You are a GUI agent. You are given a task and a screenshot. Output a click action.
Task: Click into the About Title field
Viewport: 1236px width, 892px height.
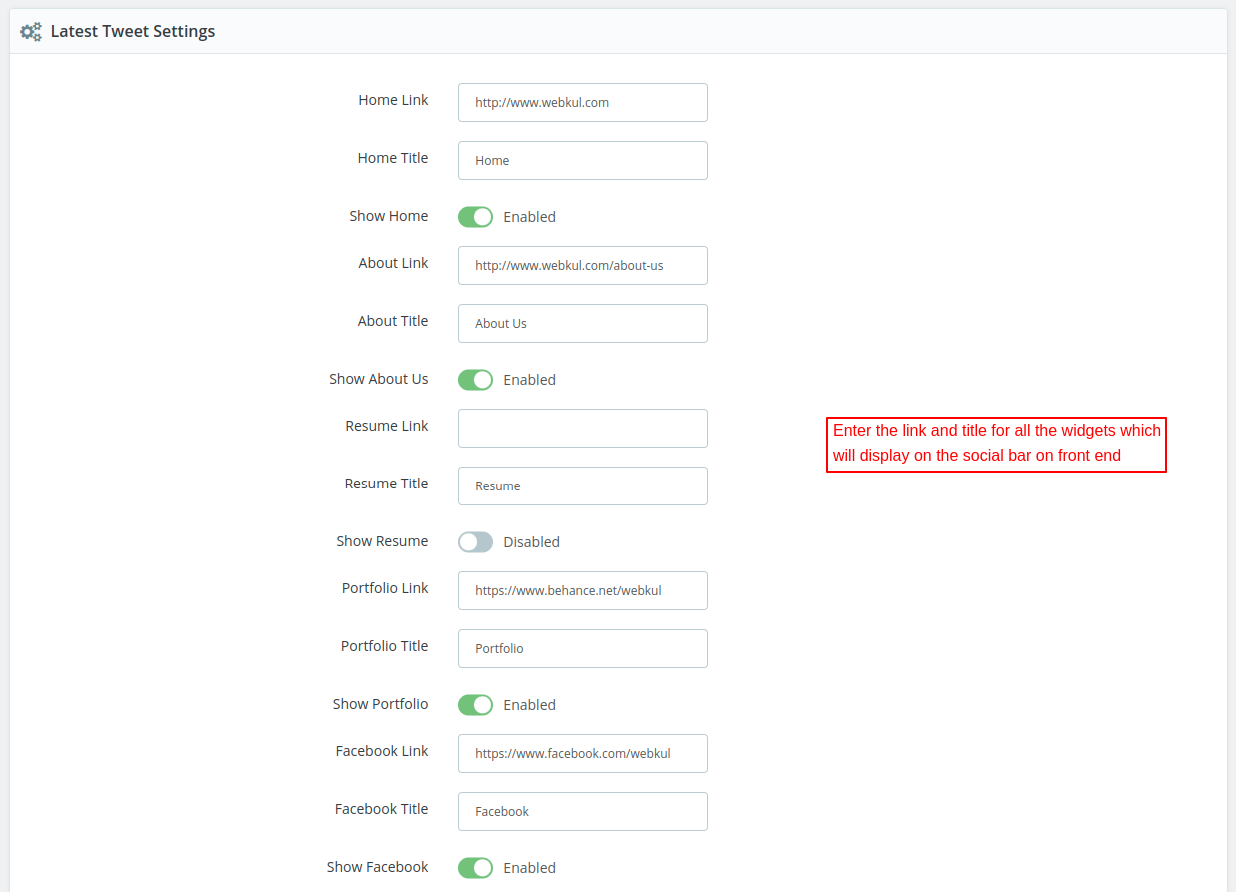click(x=583, y=323)
